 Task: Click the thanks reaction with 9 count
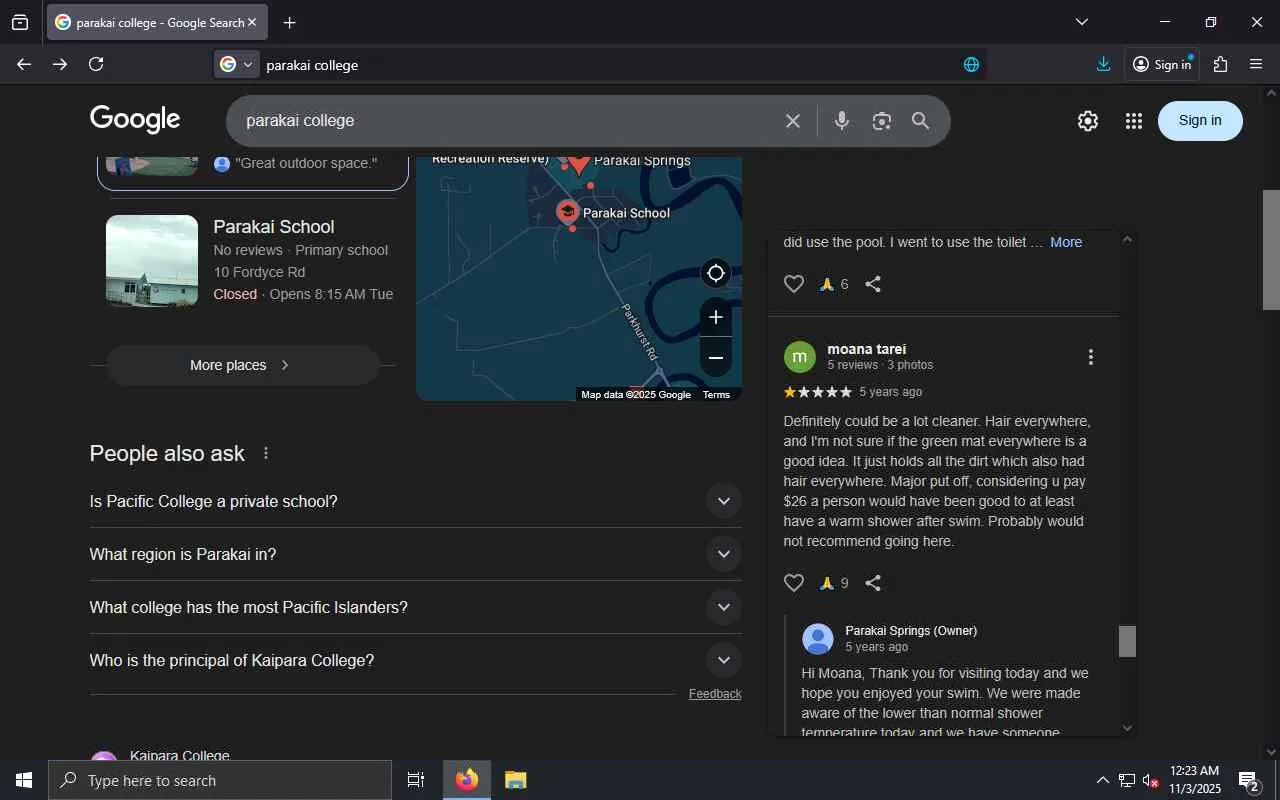[x=834, y=583]
